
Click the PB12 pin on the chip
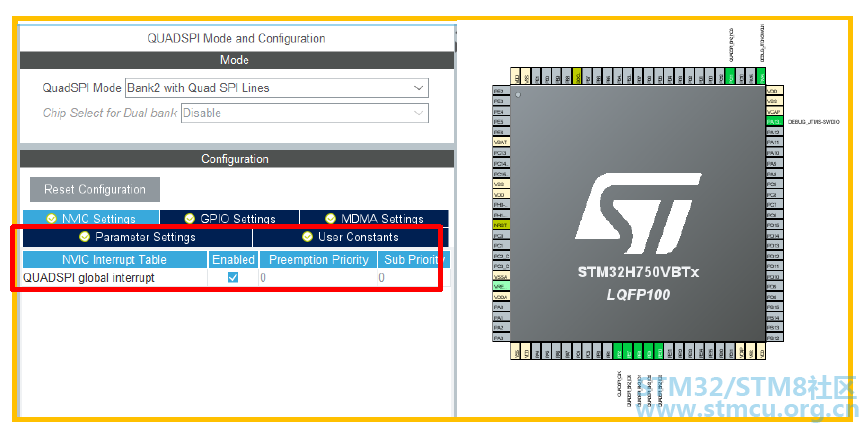(774, 337)
